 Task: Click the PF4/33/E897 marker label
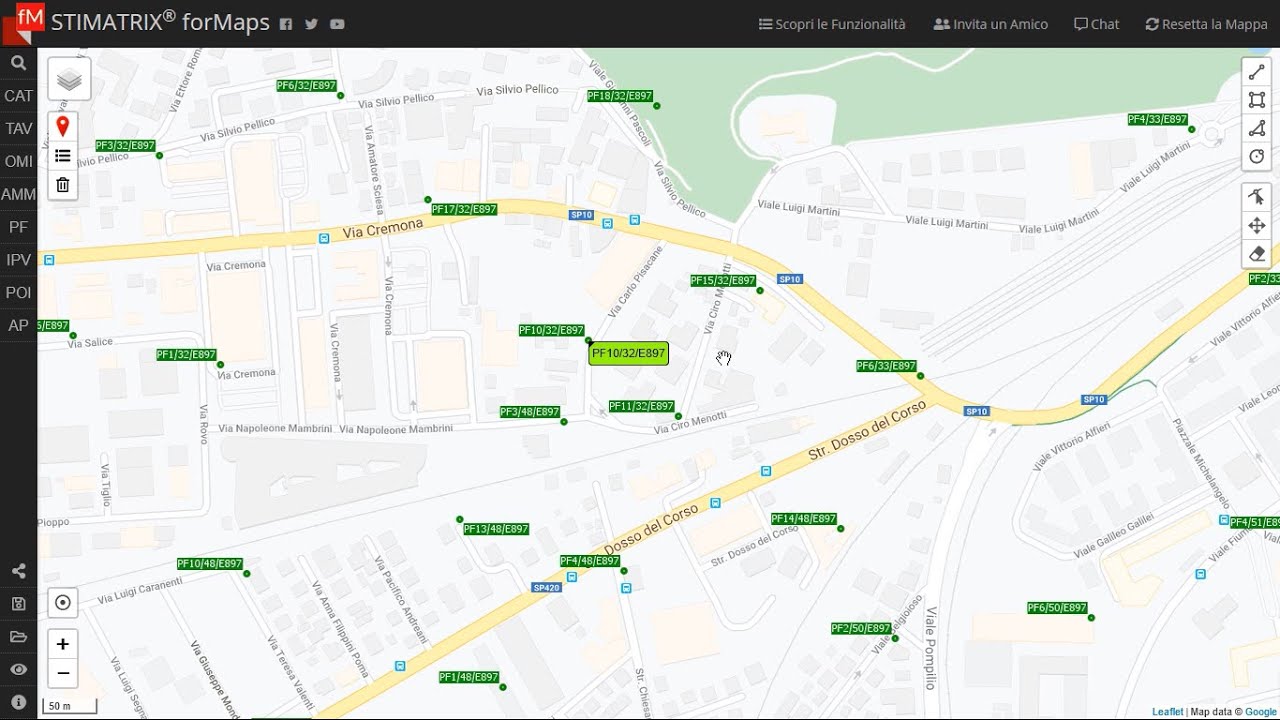click(1158, 119)
